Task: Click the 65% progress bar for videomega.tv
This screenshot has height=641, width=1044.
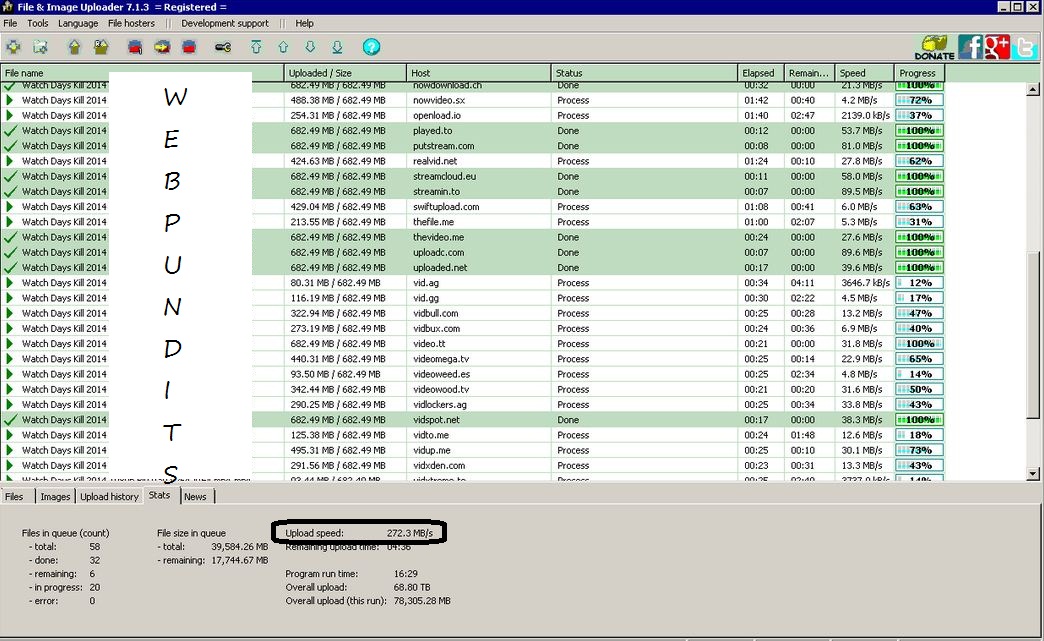Action: (919, 359)
